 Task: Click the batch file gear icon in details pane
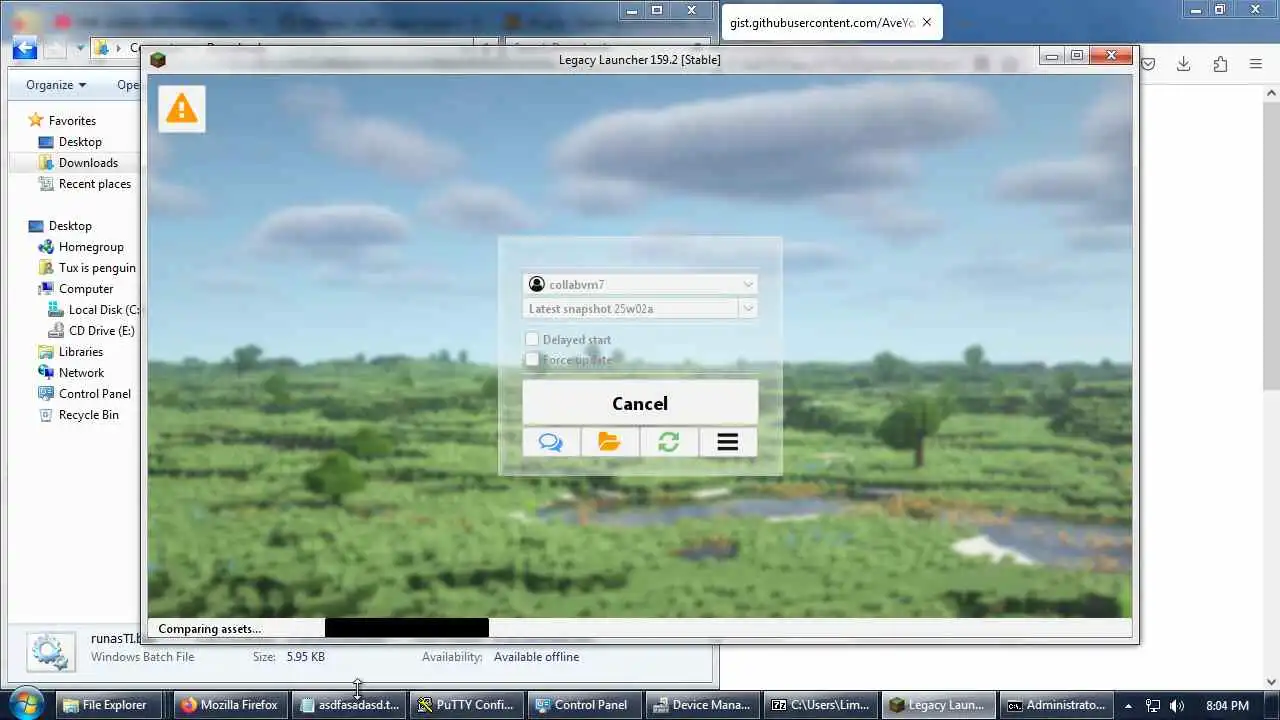pos(49,652)
